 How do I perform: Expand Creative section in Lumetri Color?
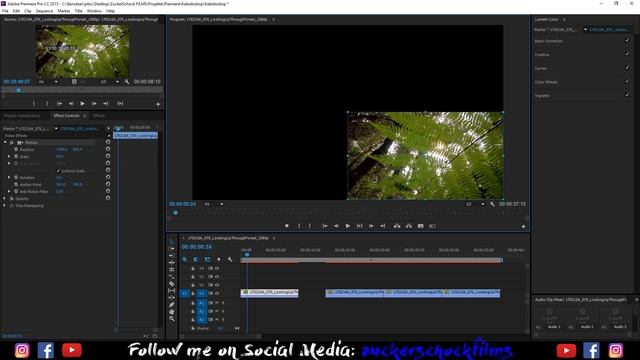[x=542, y=54]
